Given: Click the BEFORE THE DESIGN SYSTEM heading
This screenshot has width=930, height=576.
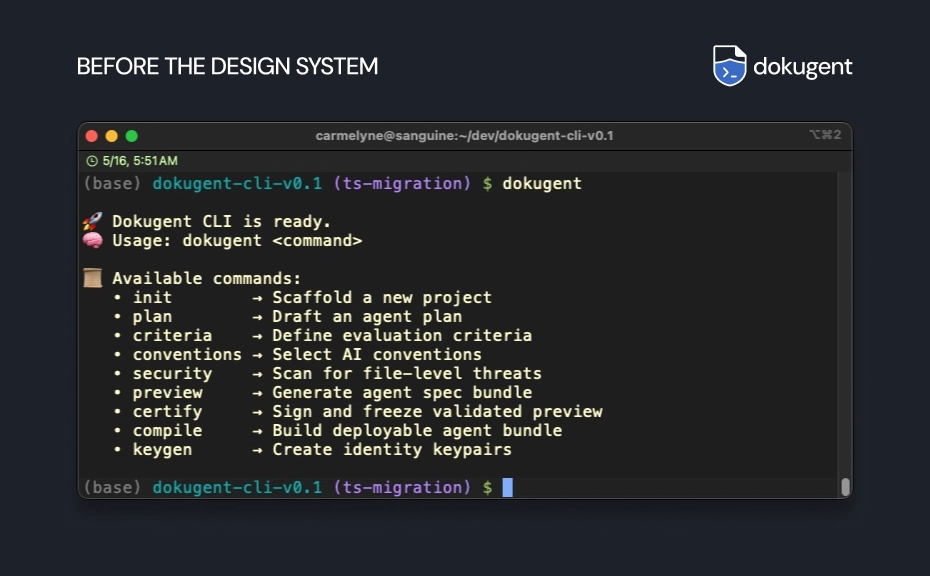Looking at the screenshot, I should (227, 66).
